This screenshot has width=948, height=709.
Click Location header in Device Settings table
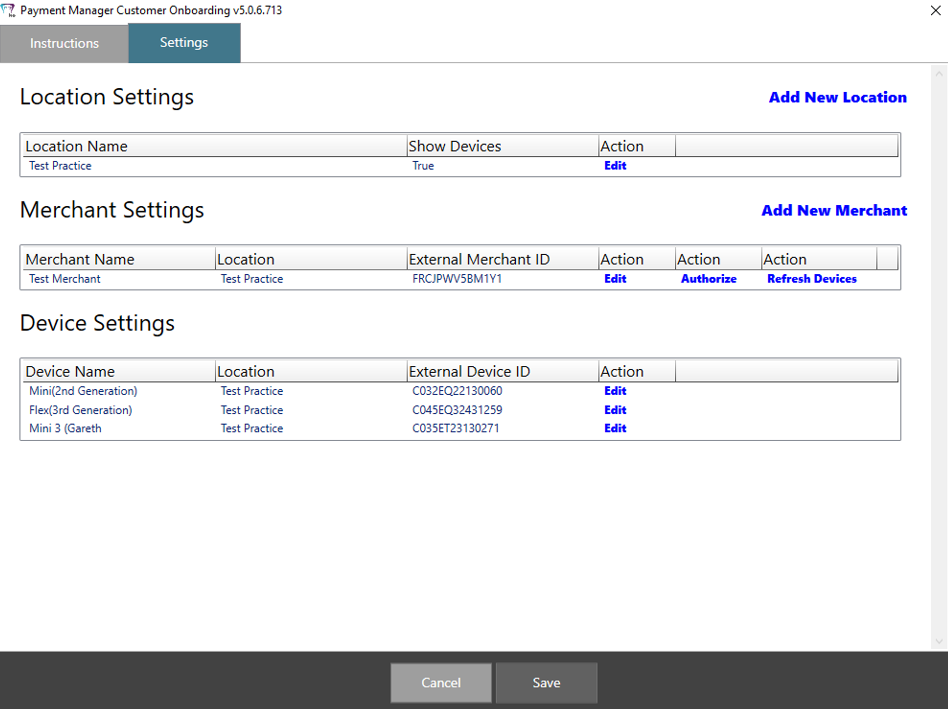pos(311,372)
